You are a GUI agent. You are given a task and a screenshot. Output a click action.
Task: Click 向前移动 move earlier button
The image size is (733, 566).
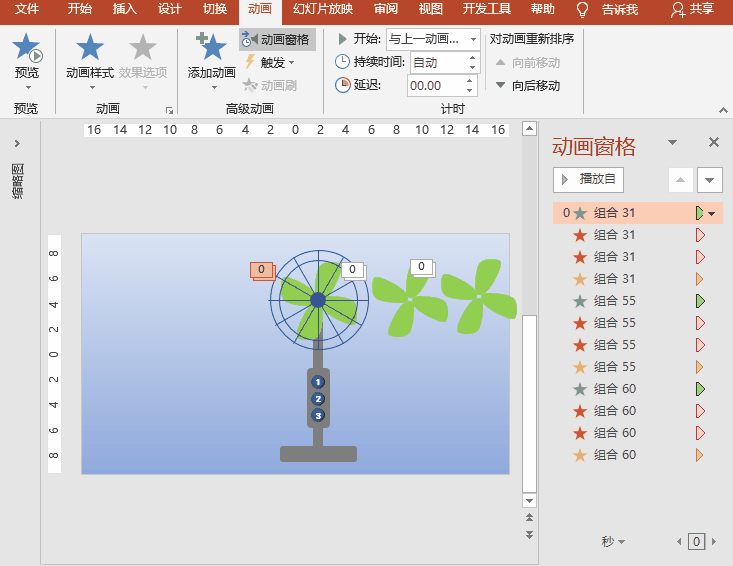click(528, 62)
